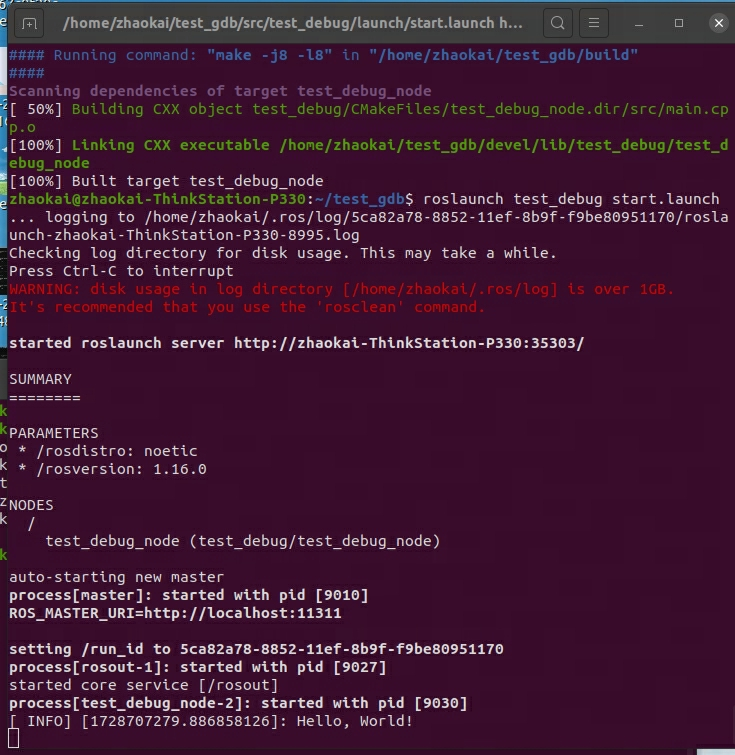
Task: Click the "auto-starting new master" line
Action: [117, 577]
